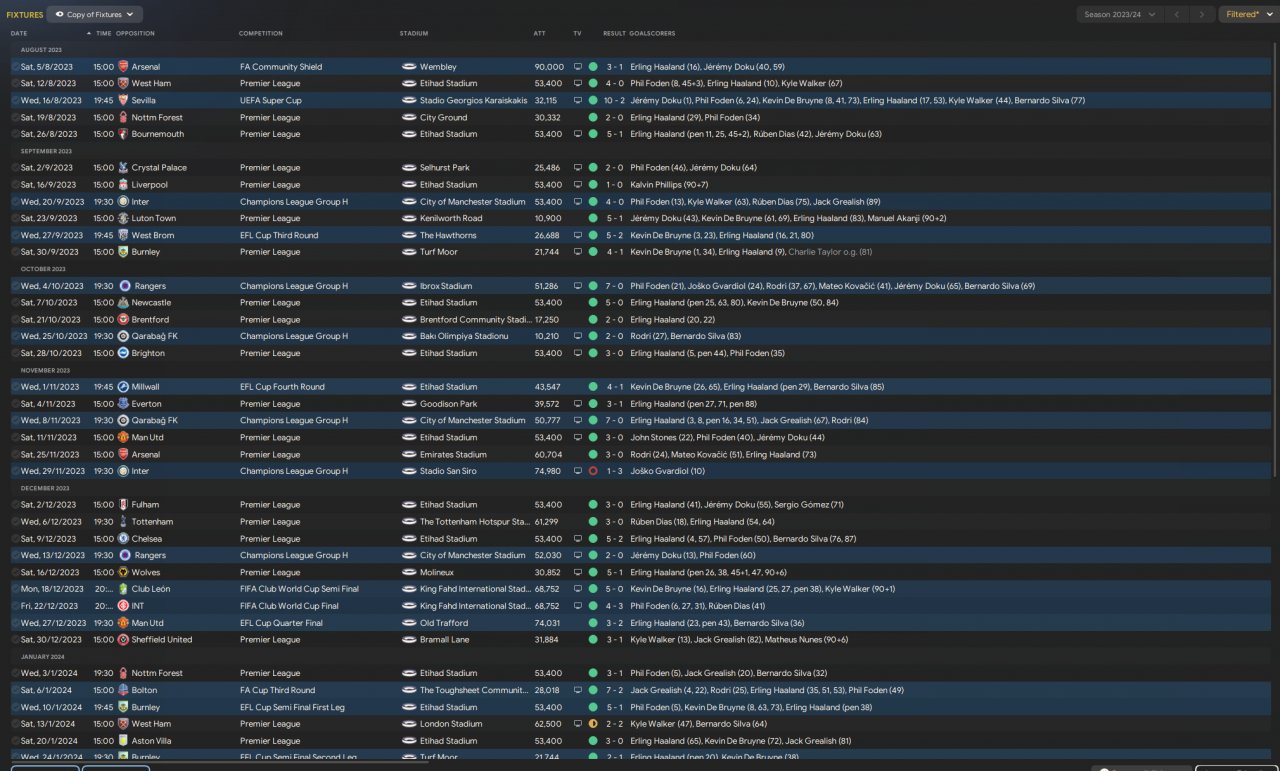This screenshot has width=1280, height=771.
Task: Click the Bournemouth club badge
Action: point(123,134)
